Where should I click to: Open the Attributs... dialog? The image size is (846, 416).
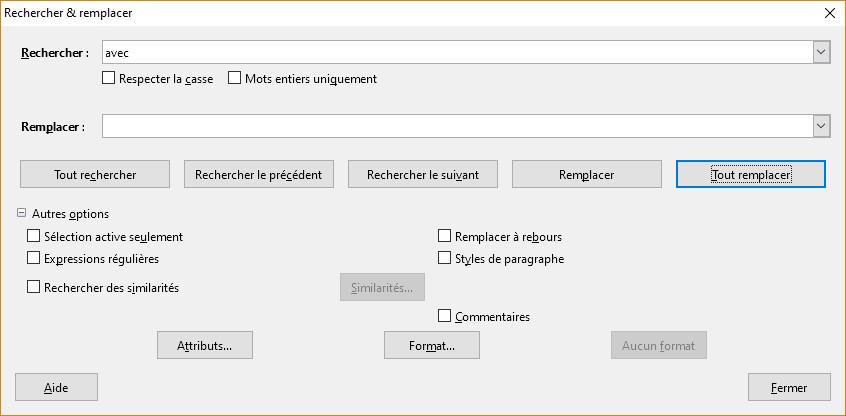(x=205, y=345)
